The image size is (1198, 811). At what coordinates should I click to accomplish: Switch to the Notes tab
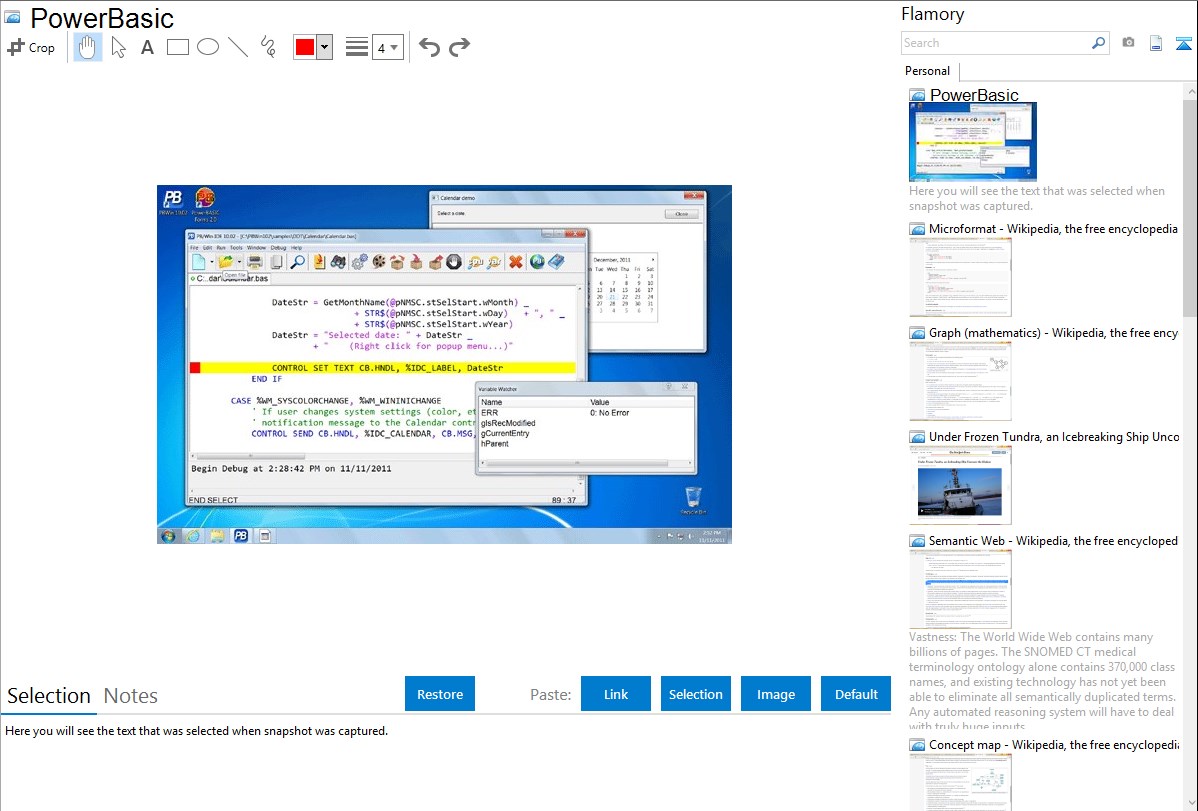pos(131,696)
